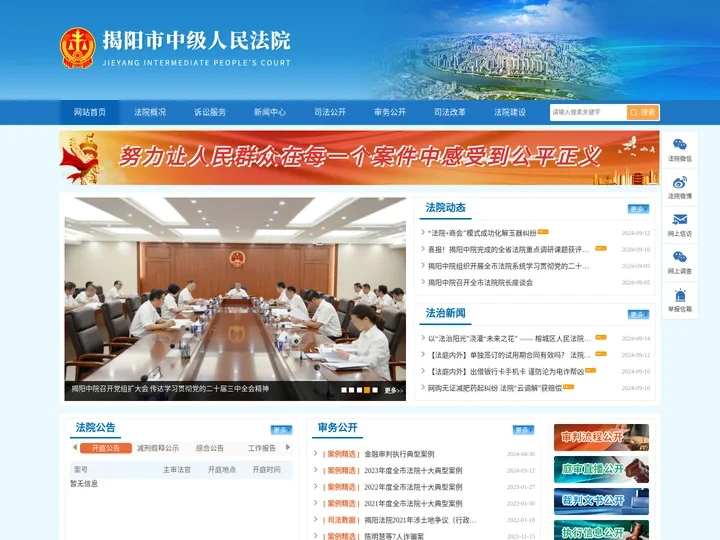Image resolution: width=720 pixels, height=540 pixels.
Task: Open 2021年度全市法院十大典型案例
Action: 413,504
